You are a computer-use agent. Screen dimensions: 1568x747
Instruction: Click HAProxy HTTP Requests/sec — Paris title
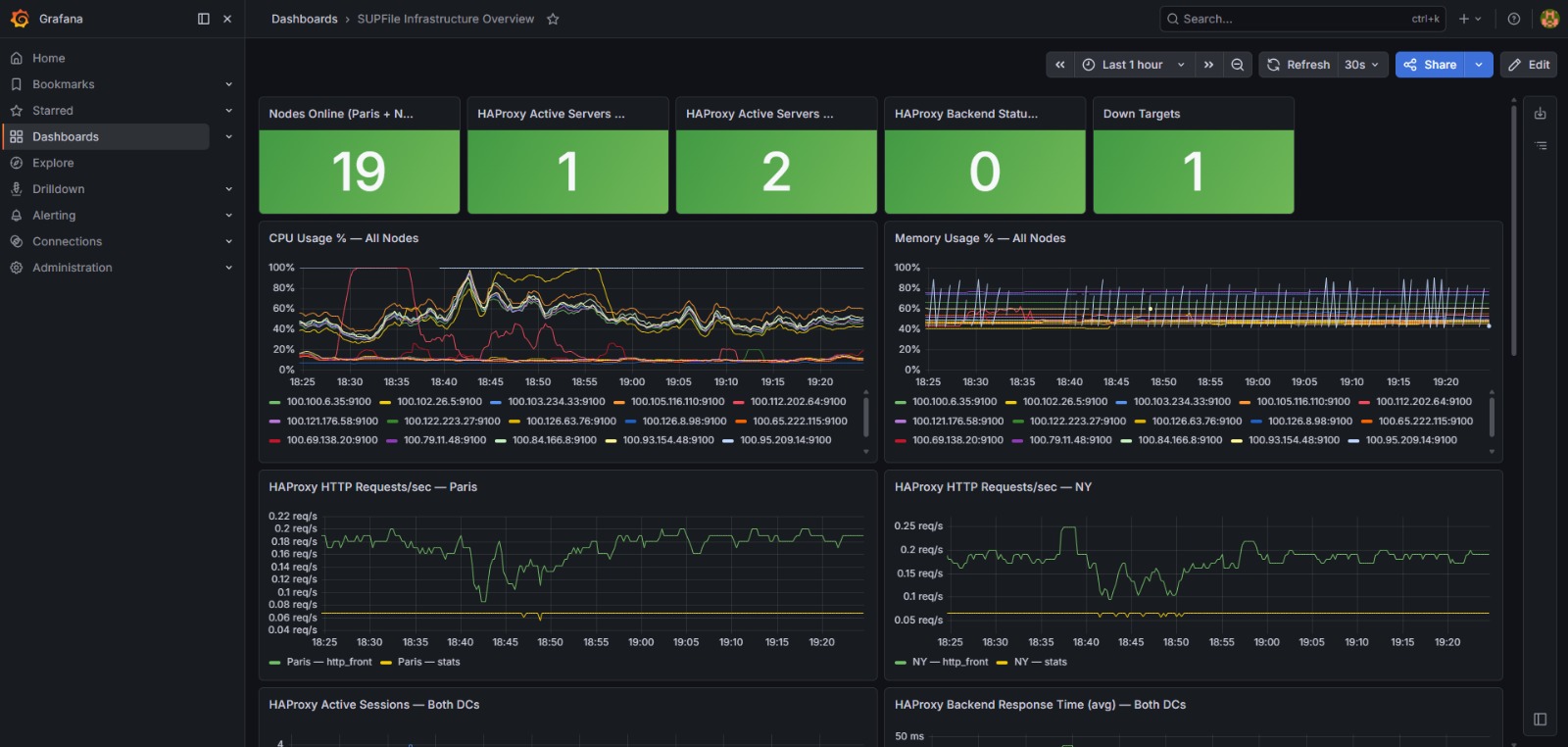[x=373, y=487]
